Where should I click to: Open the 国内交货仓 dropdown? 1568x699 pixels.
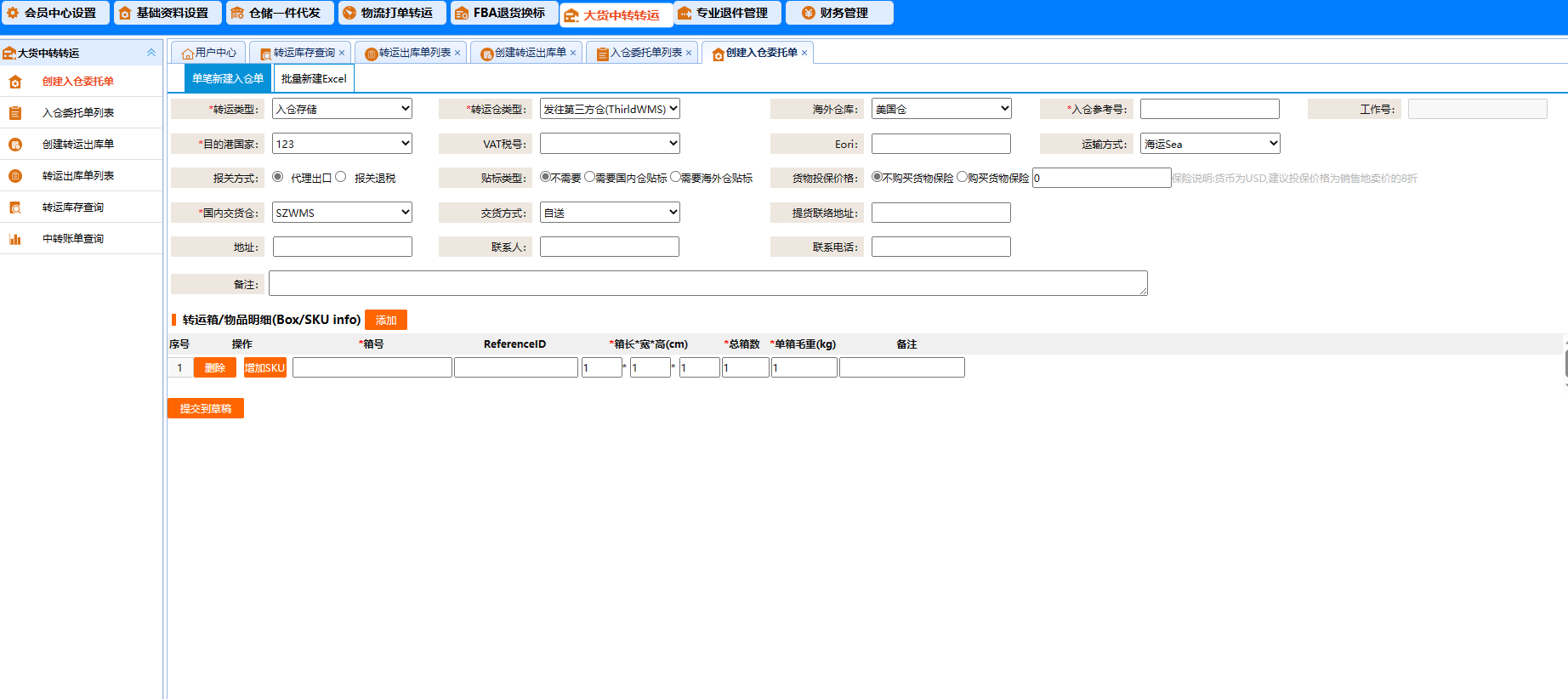tap(342, 213)
